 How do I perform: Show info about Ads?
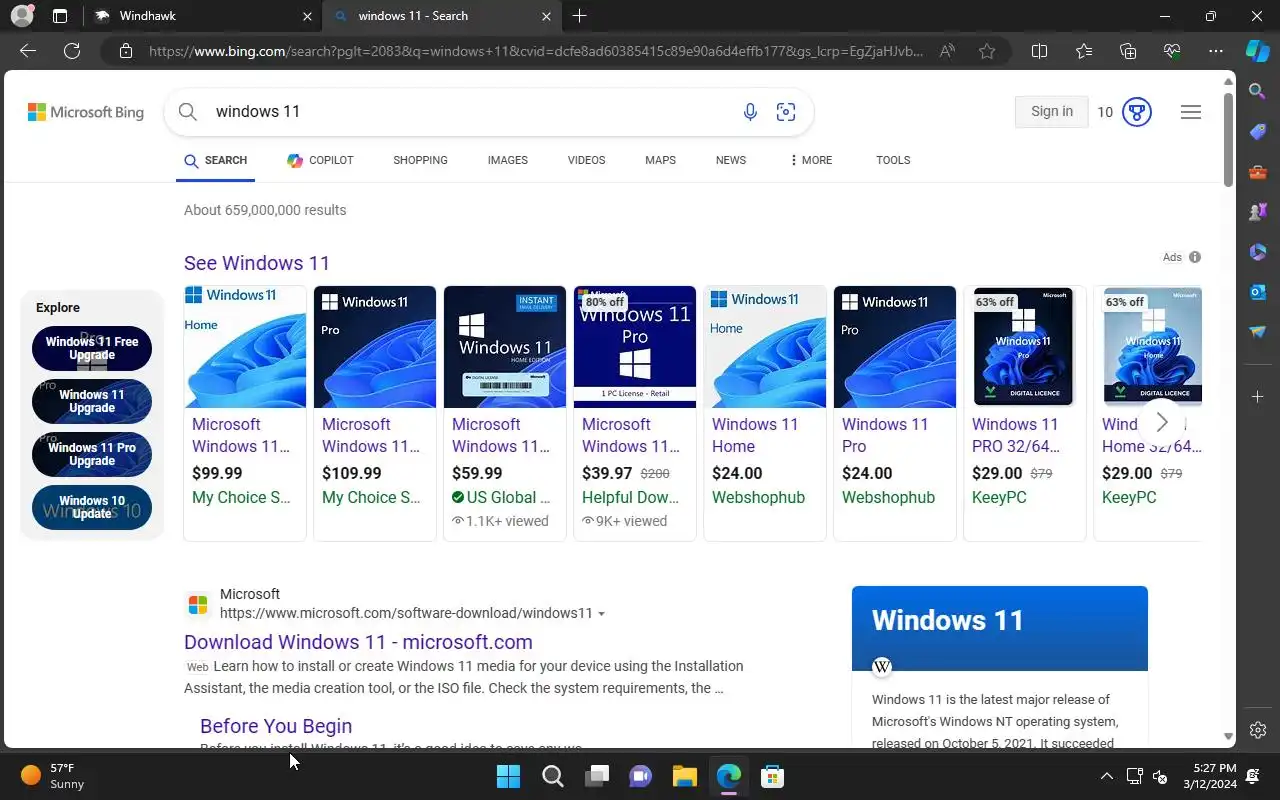[x=1195, y=257]
